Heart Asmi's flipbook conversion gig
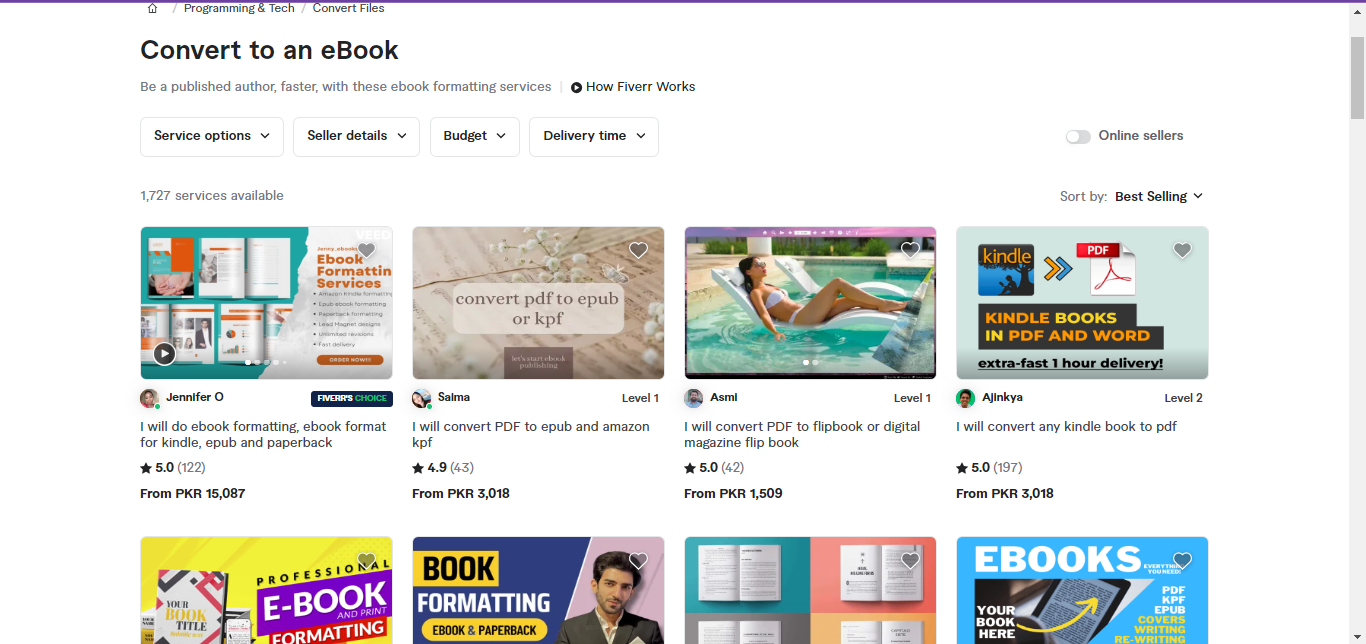The image size is (1366, 644). point(910,250)
